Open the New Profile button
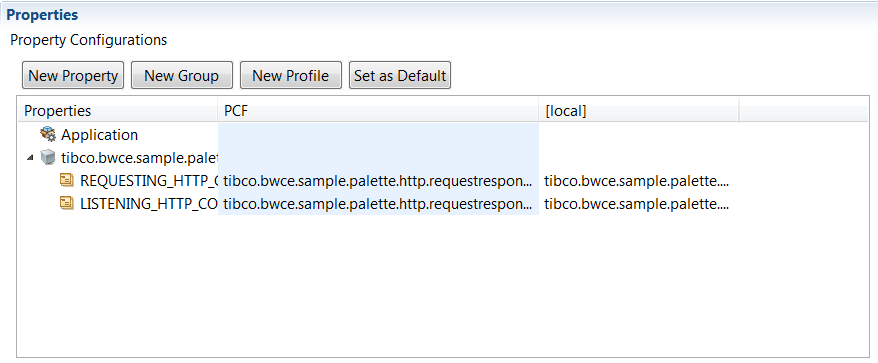The image size is (878, 363). pos(291,75)
